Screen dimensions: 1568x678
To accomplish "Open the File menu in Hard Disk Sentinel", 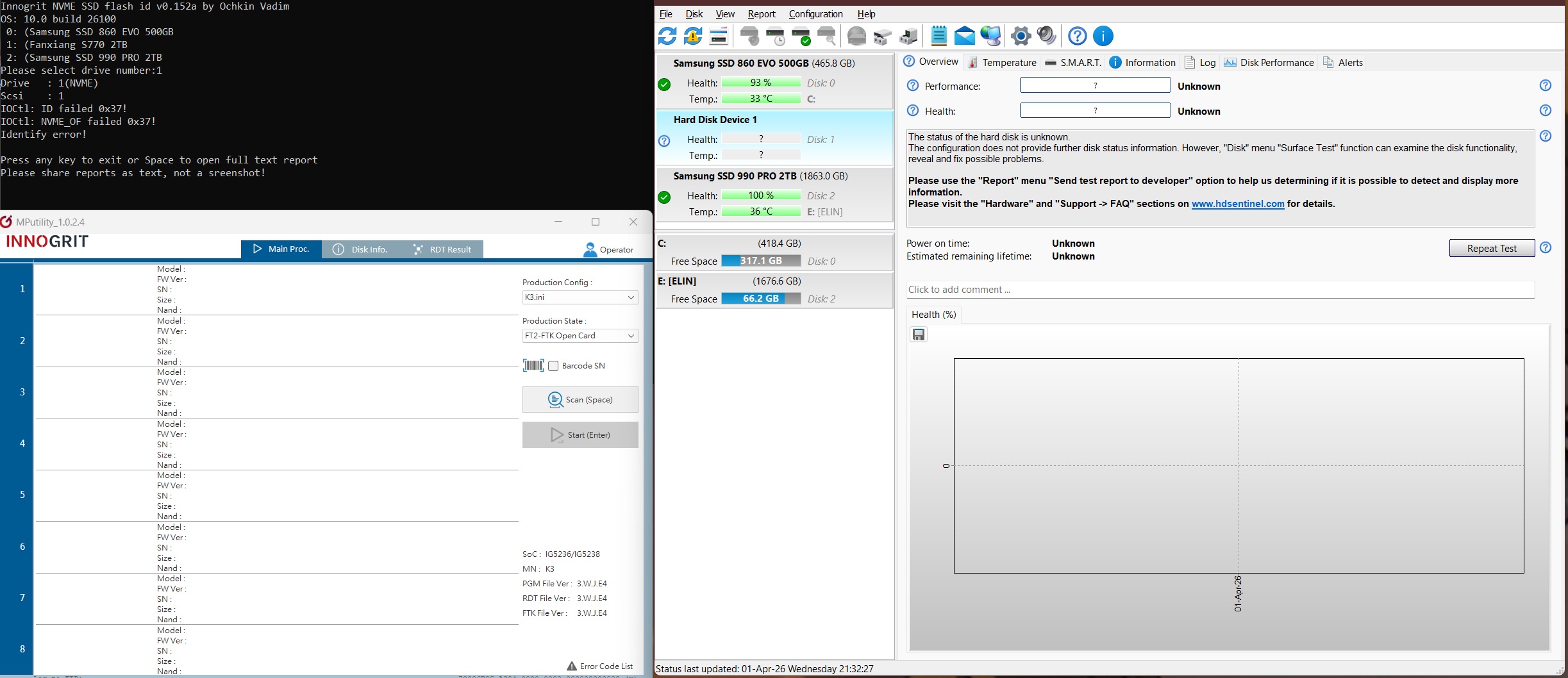I will [666, 14].
